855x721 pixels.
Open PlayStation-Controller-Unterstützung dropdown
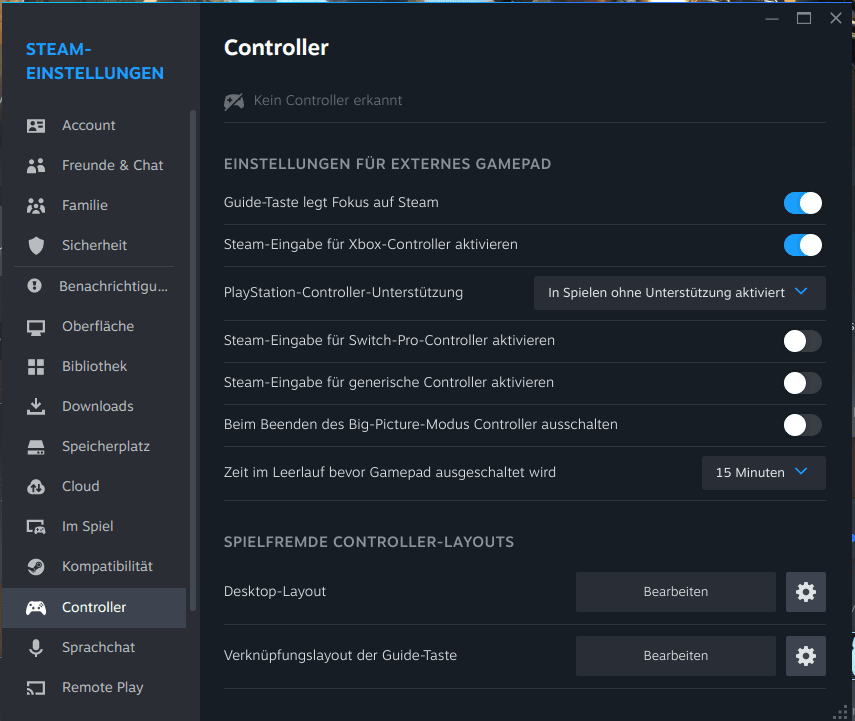679,293
